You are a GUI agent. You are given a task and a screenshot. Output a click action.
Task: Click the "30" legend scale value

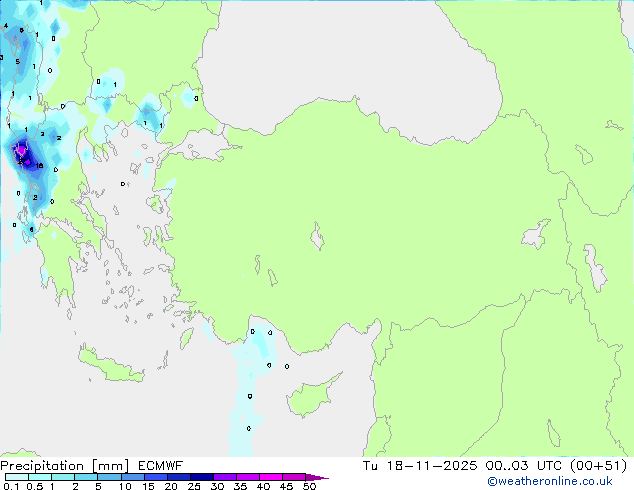217,486
